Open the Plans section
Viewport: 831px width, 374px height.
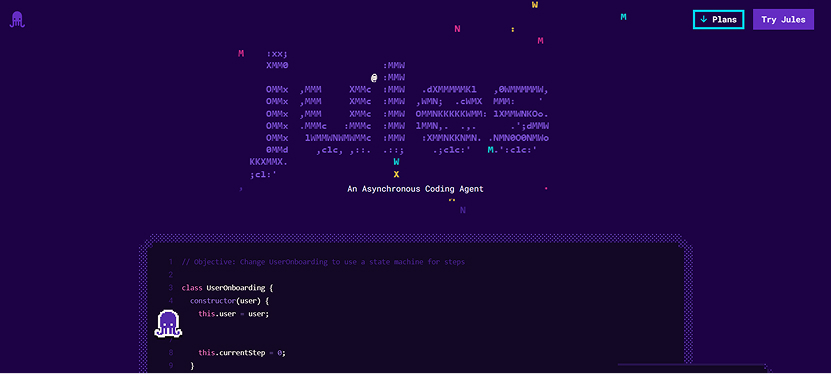click(719, 20)
